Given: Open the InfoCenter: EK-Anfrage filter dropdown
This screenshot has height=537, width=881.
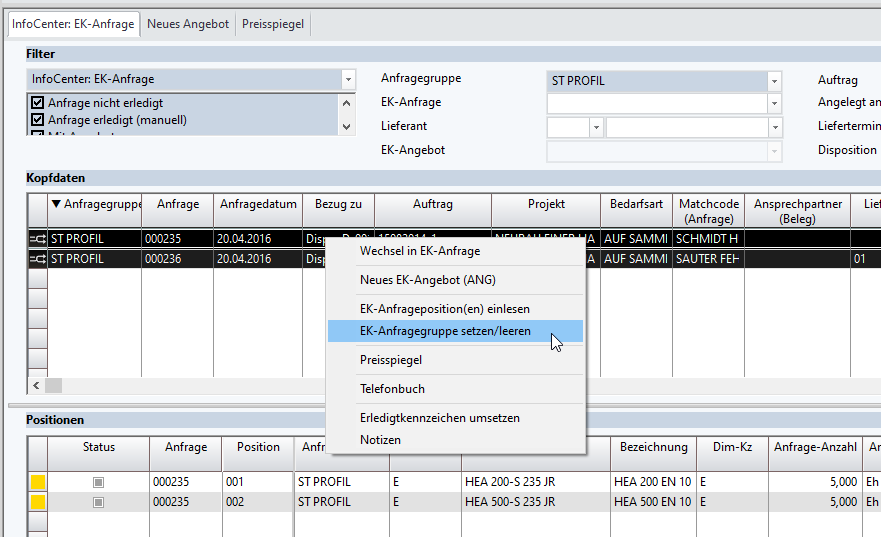Looking at the screenshot, I should (347, 79).
